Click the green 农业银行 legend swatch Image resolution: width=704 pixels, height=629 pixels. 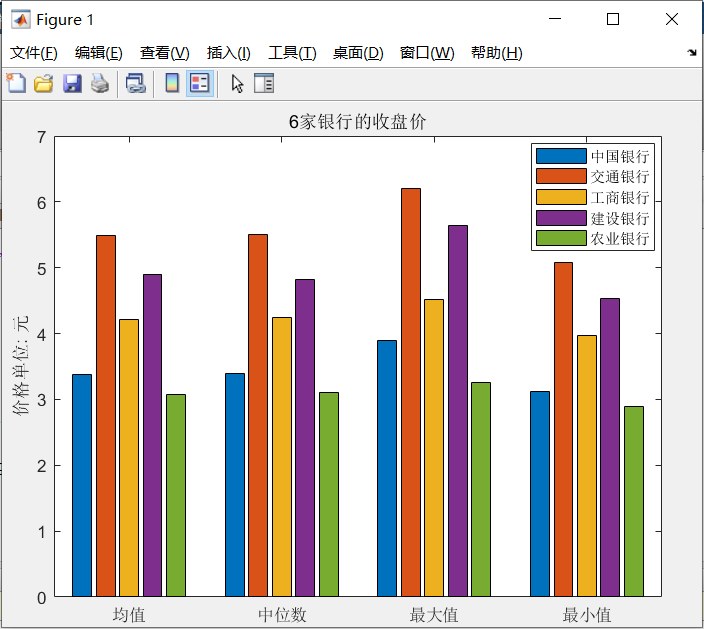(x=561, y=238)
